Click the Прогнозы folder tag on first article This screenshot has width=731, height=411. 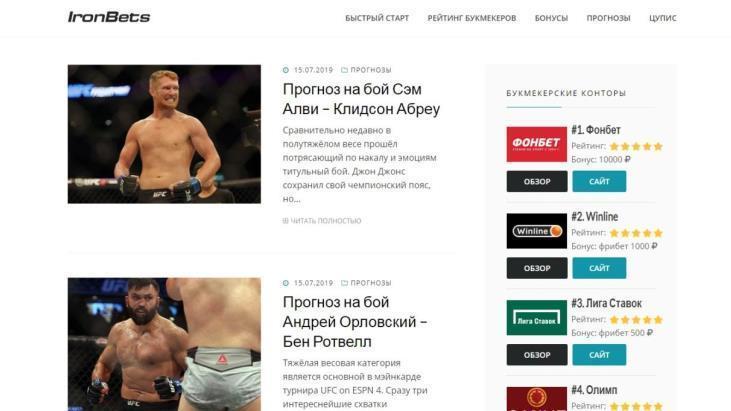(x=366, y=70)
